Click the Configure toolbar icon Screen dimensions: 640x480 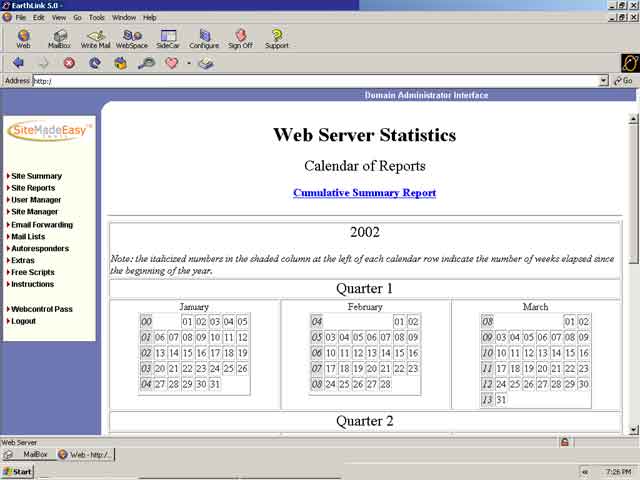click(x=204, y=38)
